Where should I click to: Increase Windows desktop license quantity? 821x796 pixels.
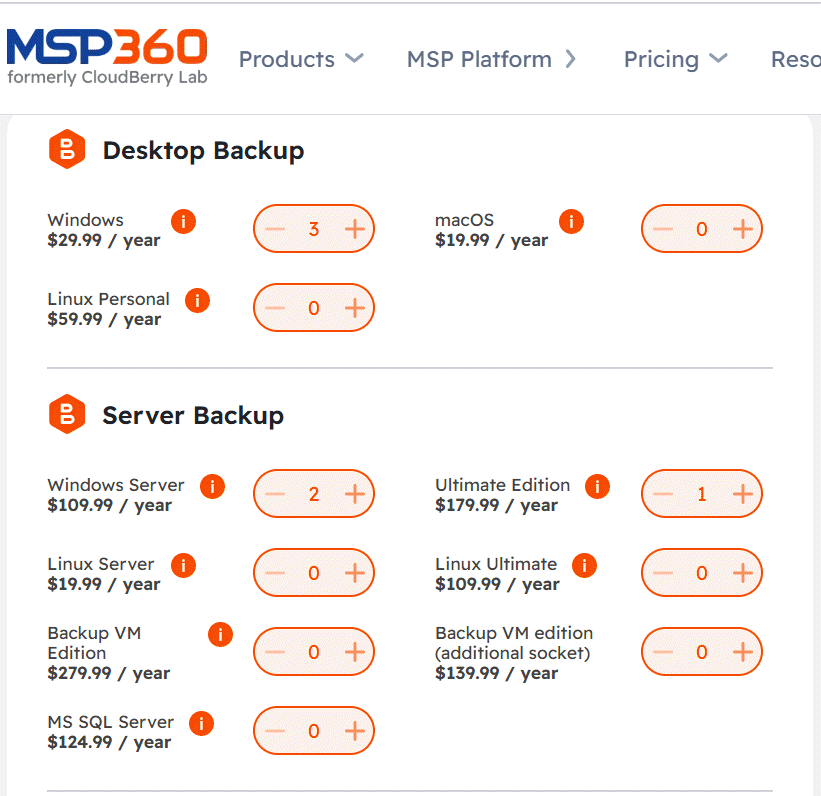(354, 229)
